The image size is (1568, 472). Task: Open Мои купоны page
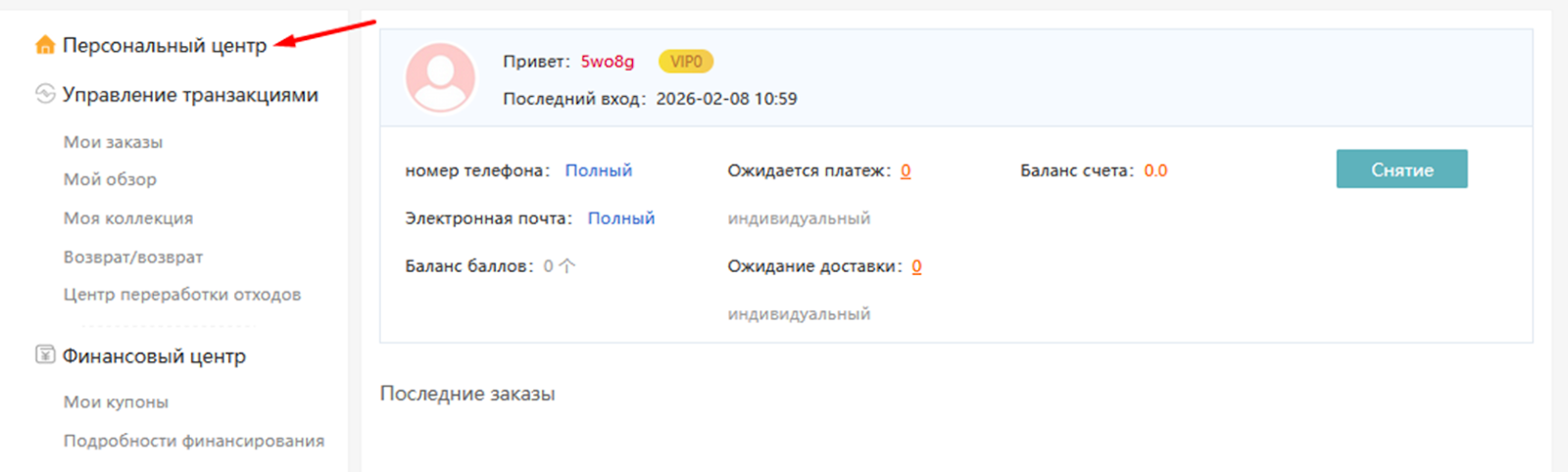pyautogui.click(x=116, y=401)
